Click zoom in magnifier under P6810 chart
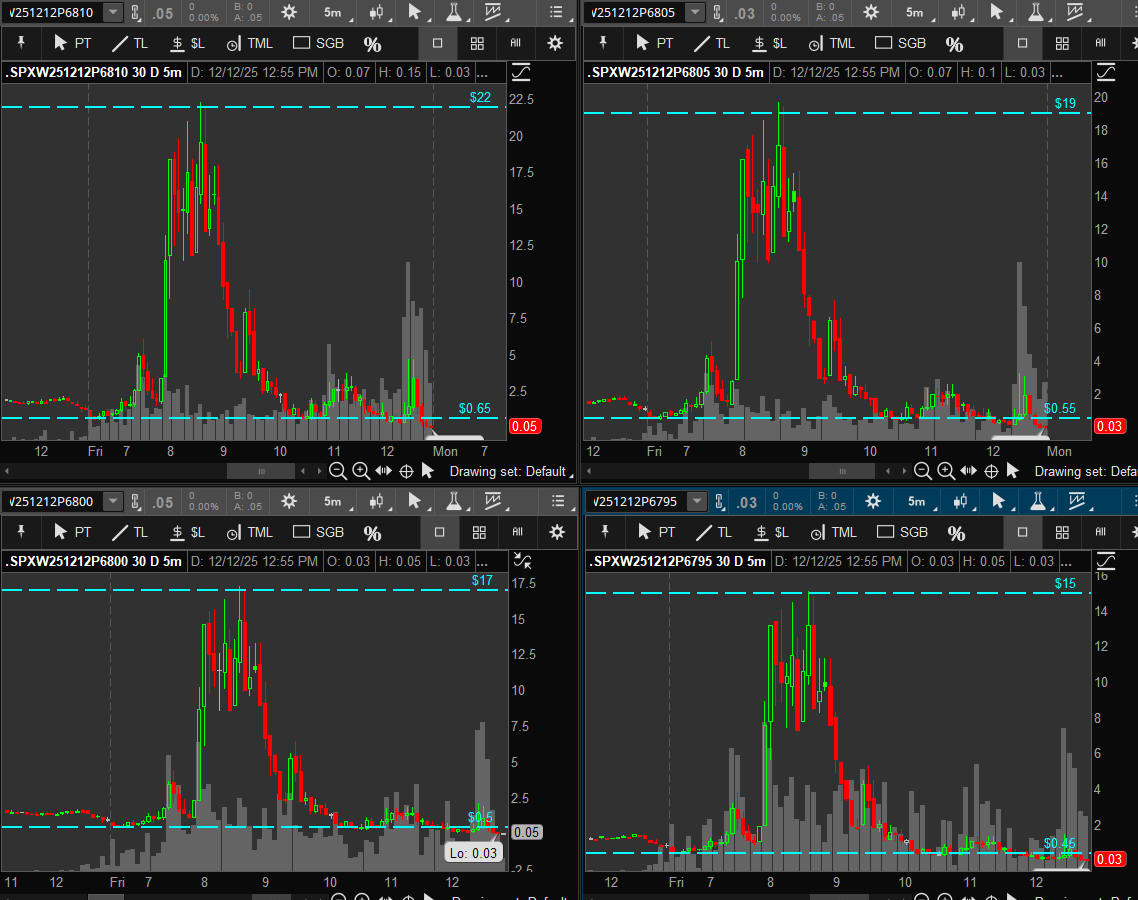 tap(361, 471)
